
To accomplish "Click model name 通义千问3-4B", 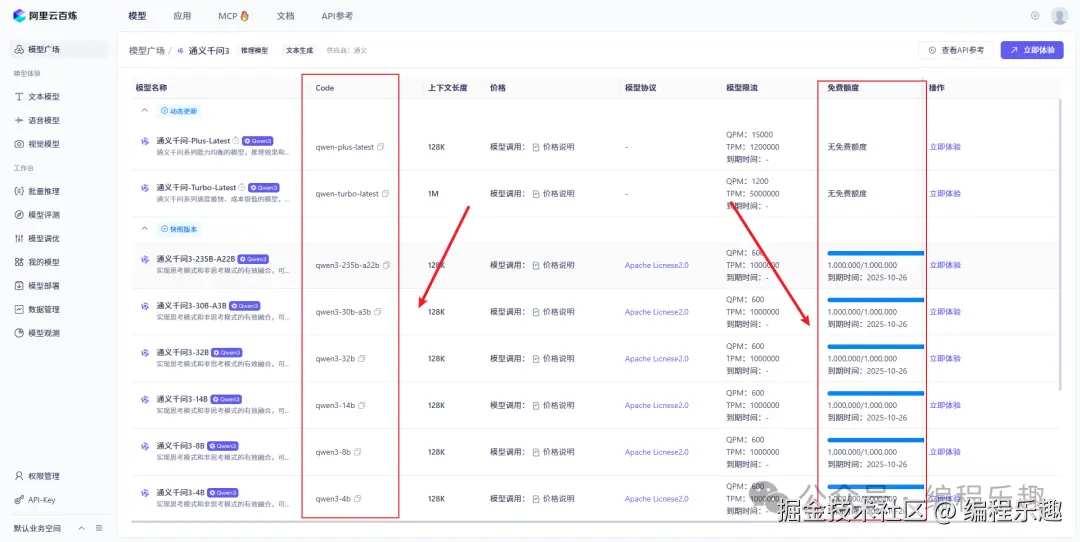I will pos(180,492).
